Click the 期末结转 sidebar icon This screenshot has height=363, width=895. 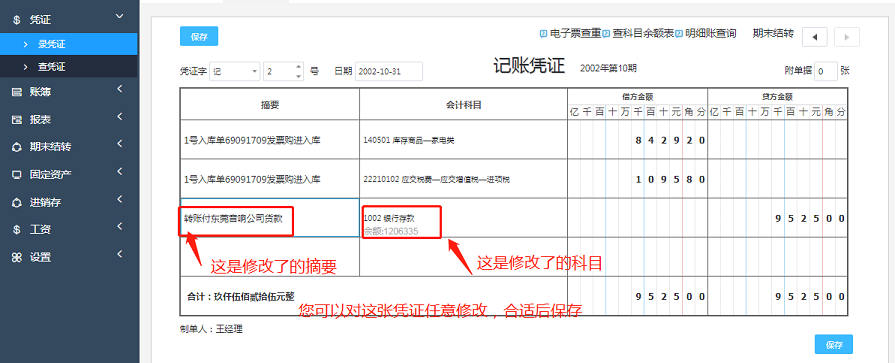[17, 147]
